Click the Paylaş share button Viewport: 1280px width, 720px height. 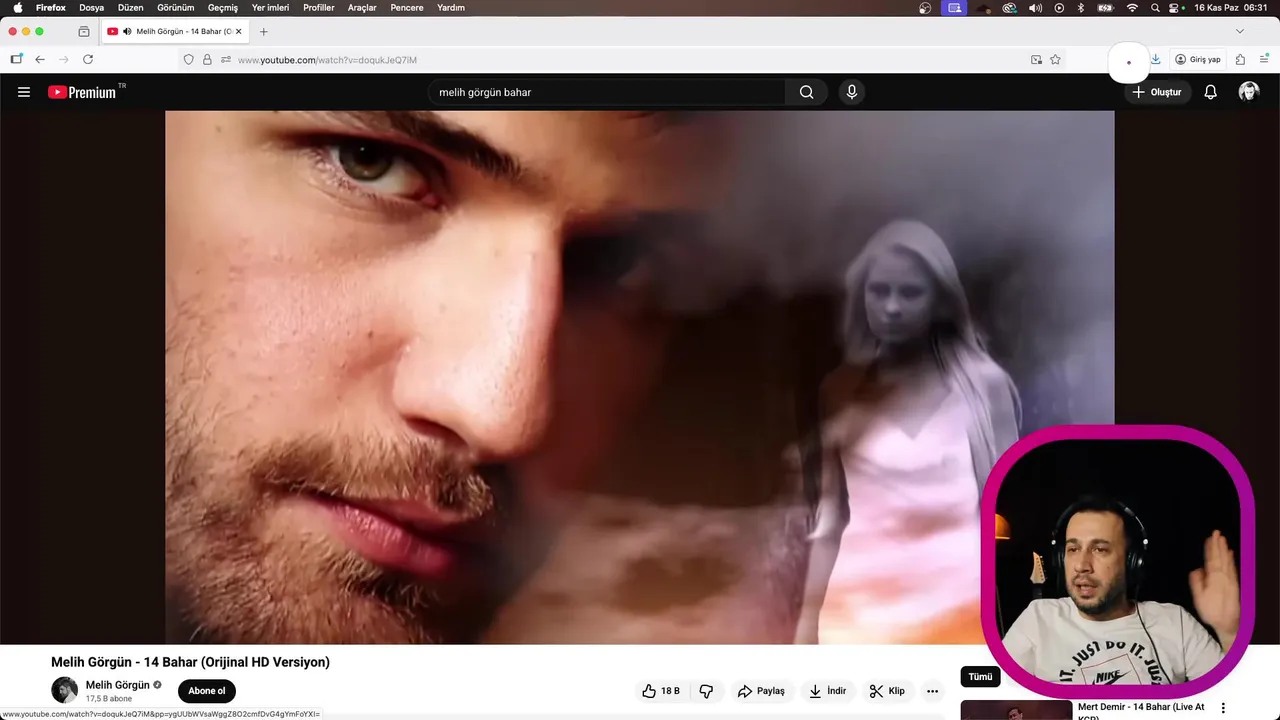coord(761,691)
